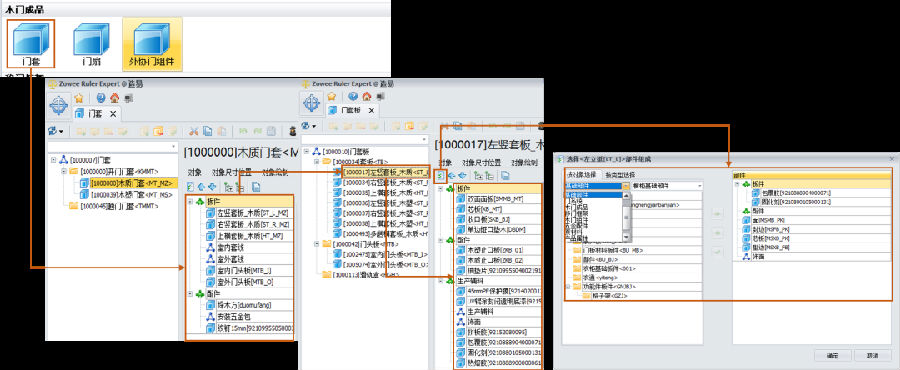Screen dimensions: 900x370
Task: Click star favorite icon in 门套 window
Action: [80, 98]
